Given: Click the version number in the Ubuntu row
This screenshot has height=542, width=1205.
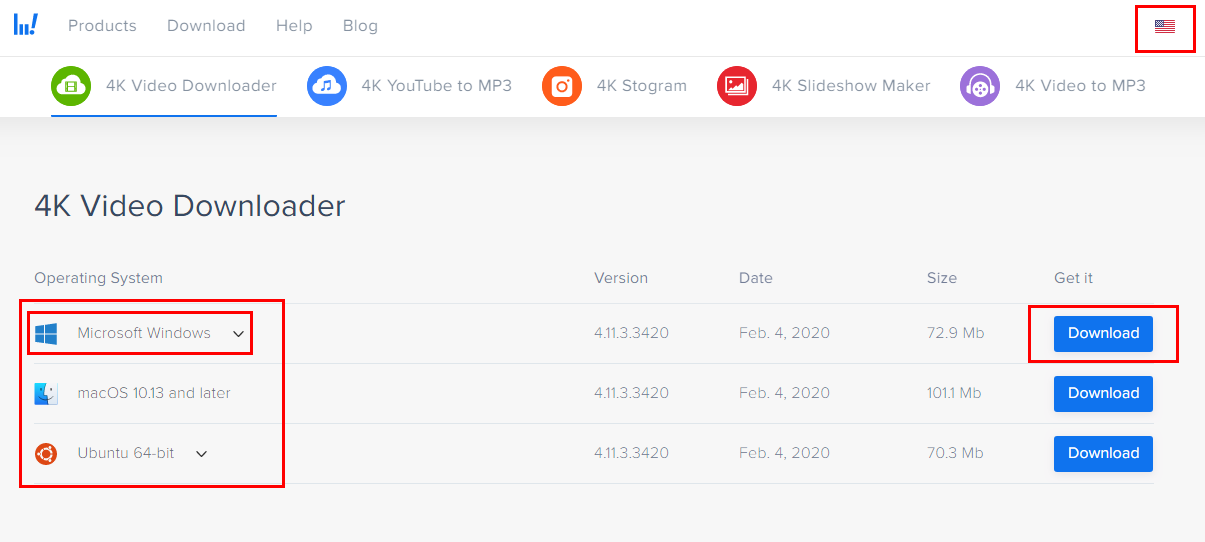Looking at the screenshot, I should click(631, 454).
